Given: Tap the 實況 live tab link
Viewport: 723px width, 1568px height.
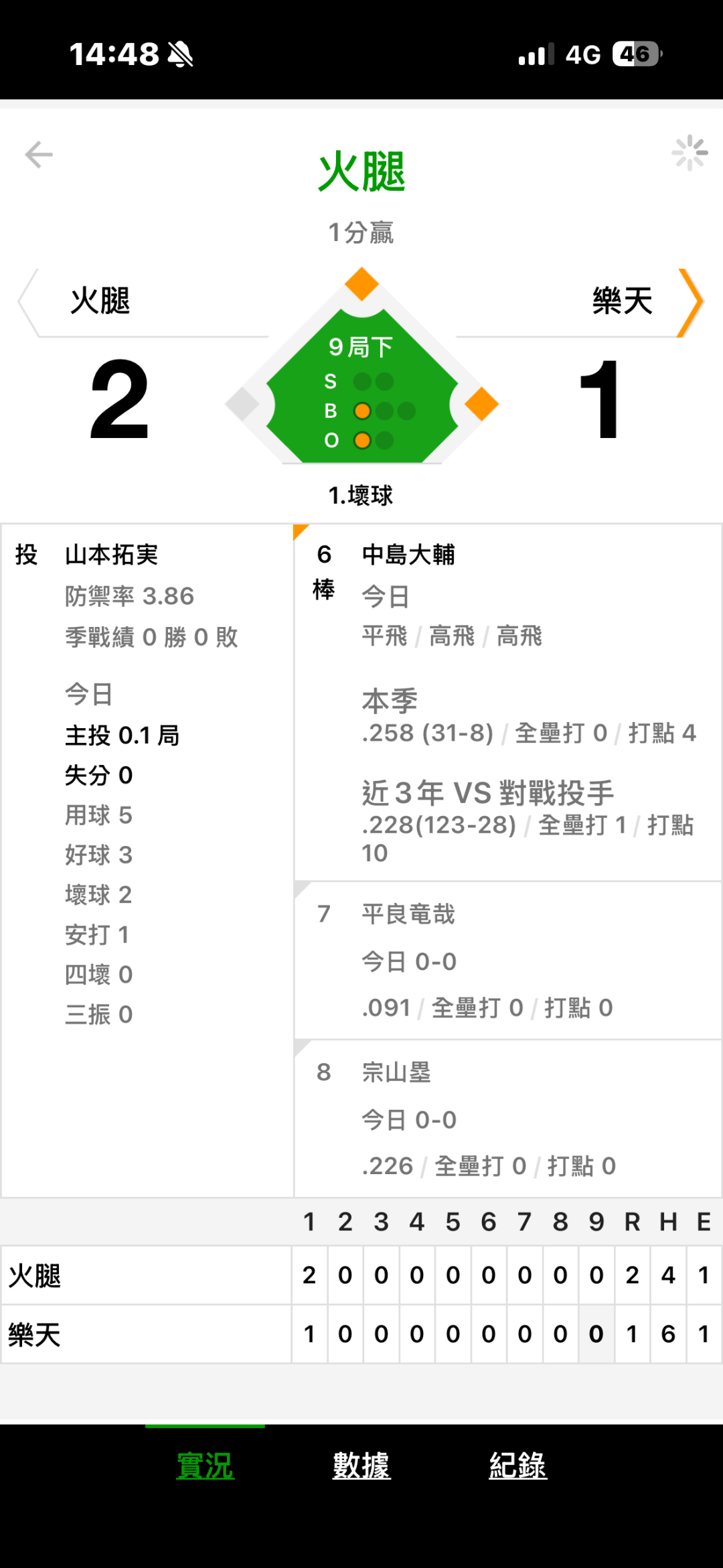Looking at the screenshot, I should 205,1466.
